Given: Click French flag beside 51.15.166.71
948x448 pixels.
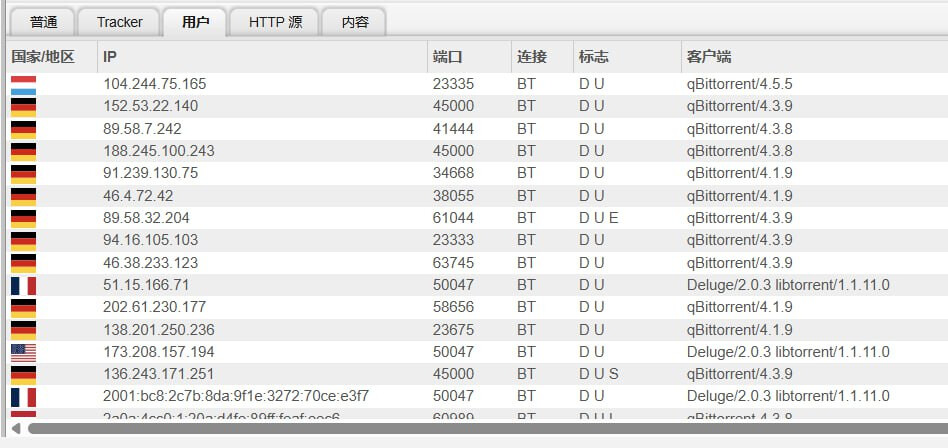Looking at the screenshot, I should (x=23, y=285).
